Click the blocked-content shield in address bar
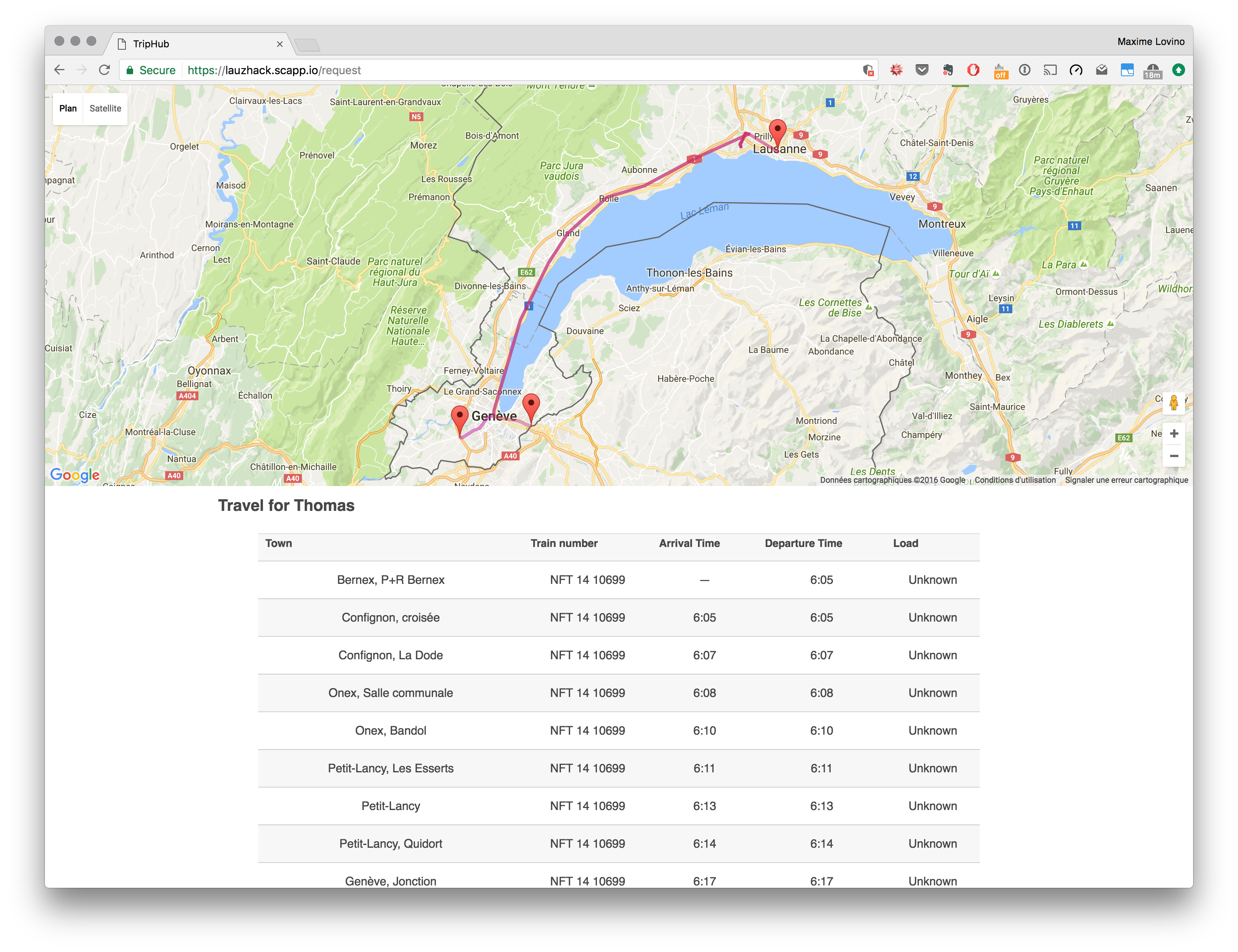This screenshot has width=1238, height=952. (x=868, y=70)
